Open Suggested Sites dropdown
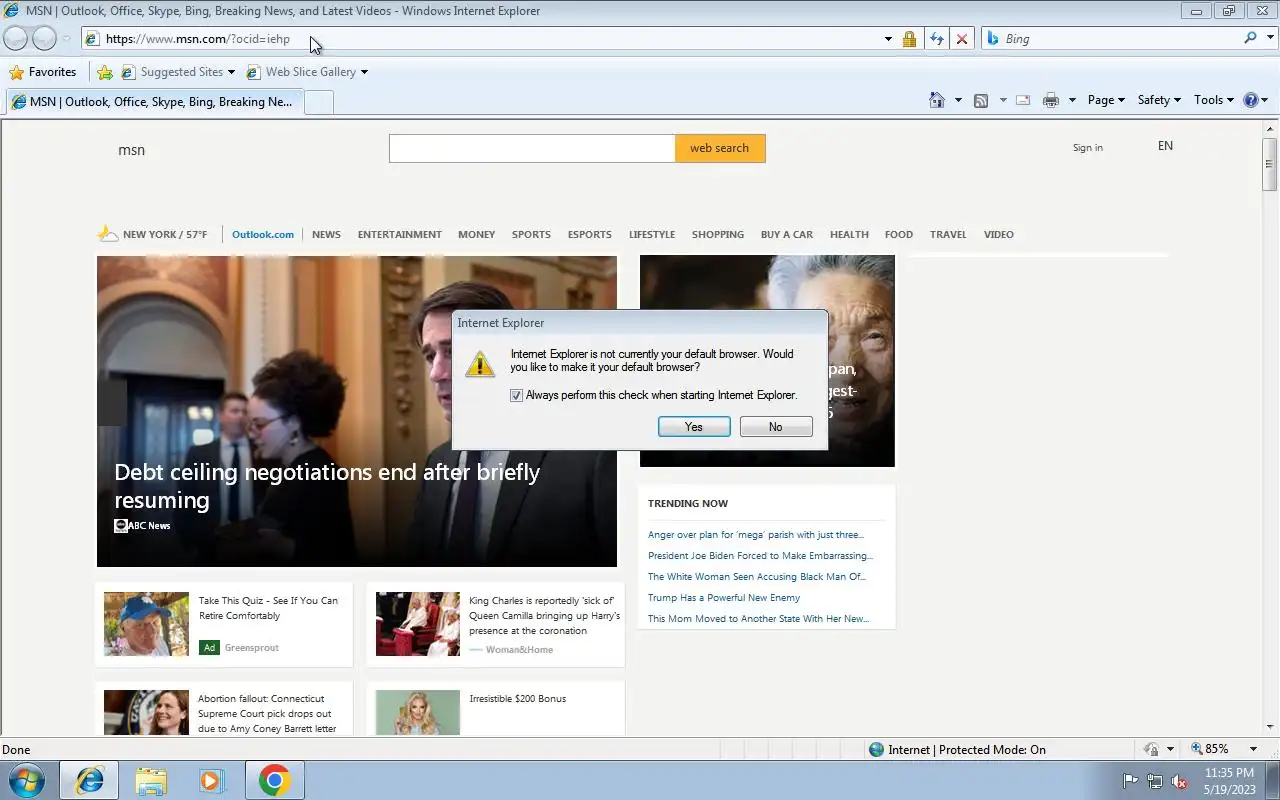The image size is (1280, 800). tap(178, 72)
